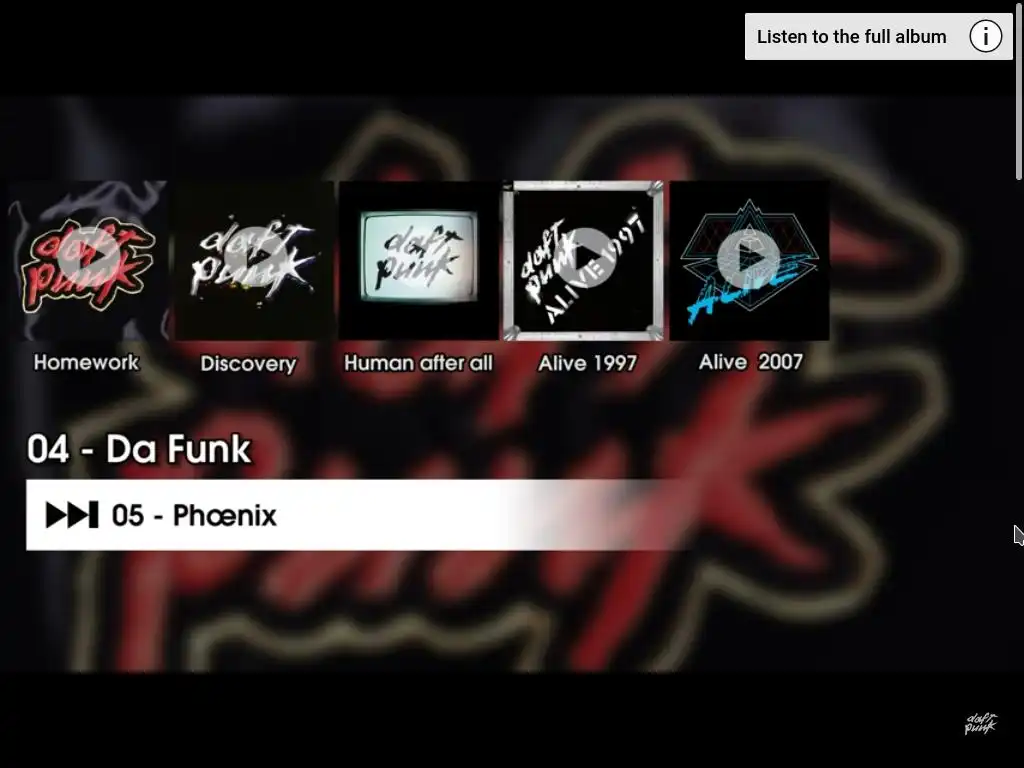The image size is (1024, 768).
Task: Select the "Human after all" label
Action: pyautogui.click(x=419, y=363)
